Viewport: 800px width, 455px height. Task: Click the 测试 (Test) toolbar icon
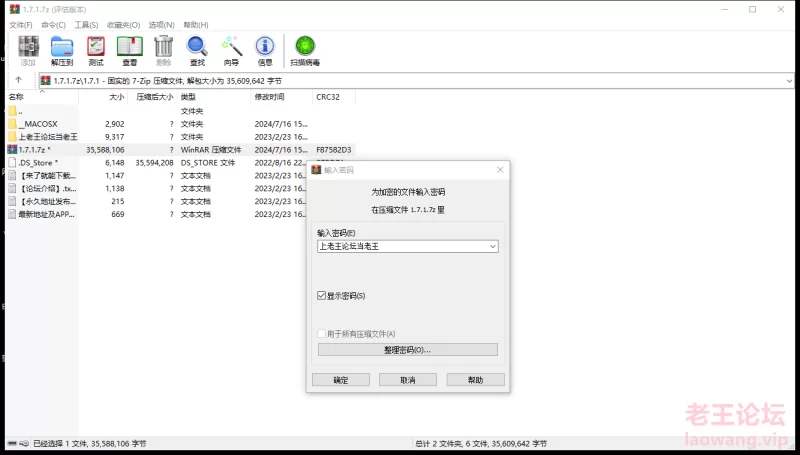point(95,46)
